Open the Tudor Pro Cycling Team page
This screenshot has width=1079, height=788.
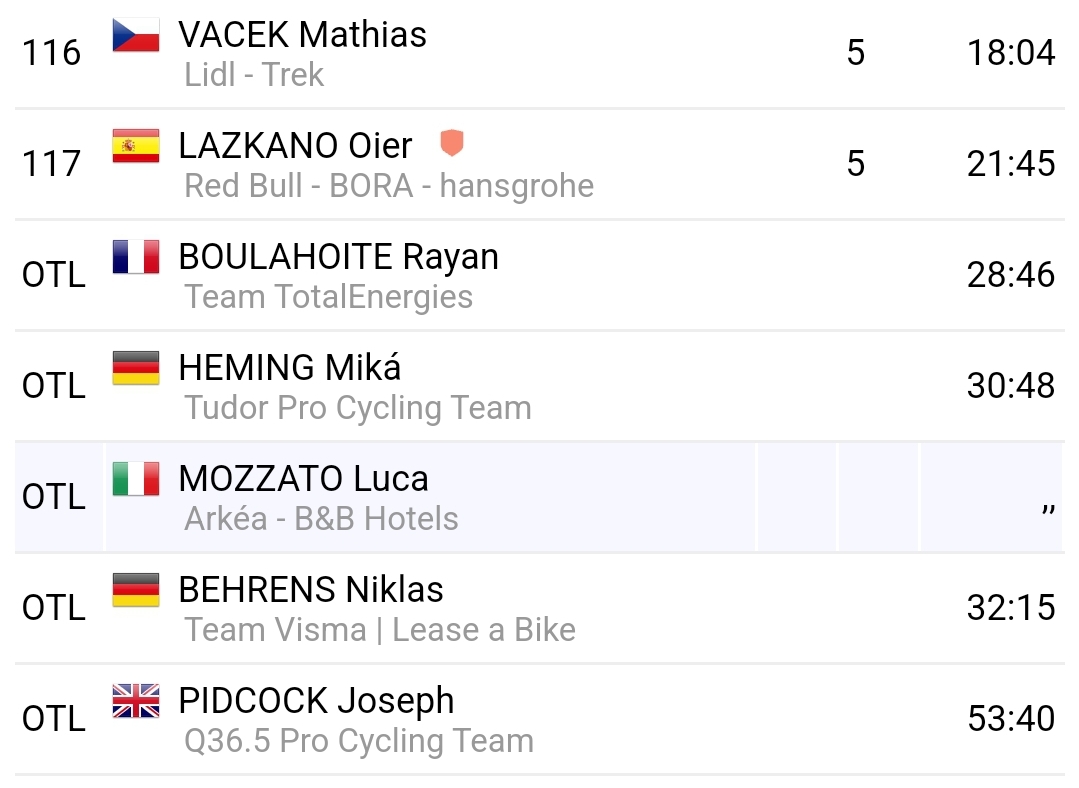coord(357,408)
